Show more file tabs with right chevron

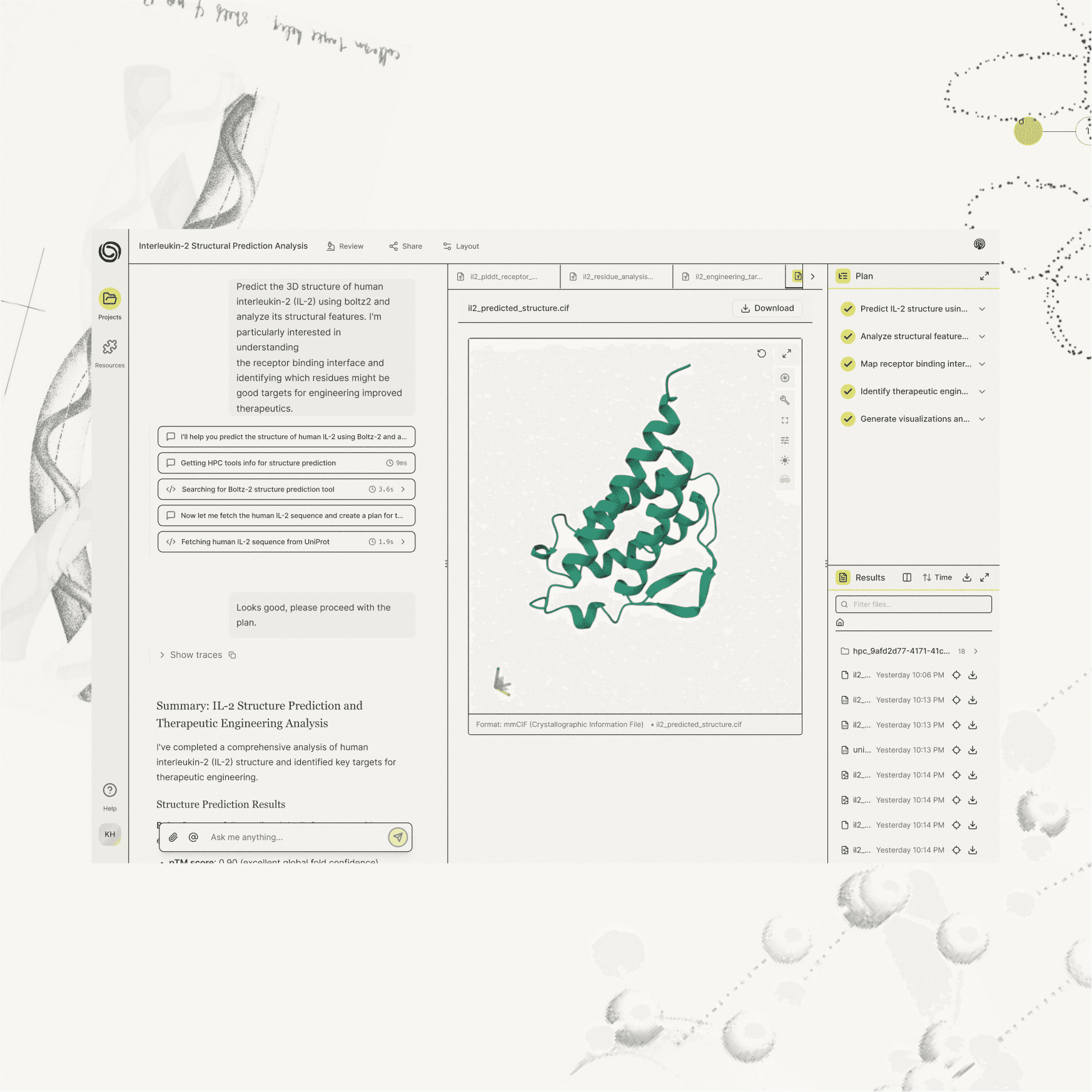click(x=812, y=276)
